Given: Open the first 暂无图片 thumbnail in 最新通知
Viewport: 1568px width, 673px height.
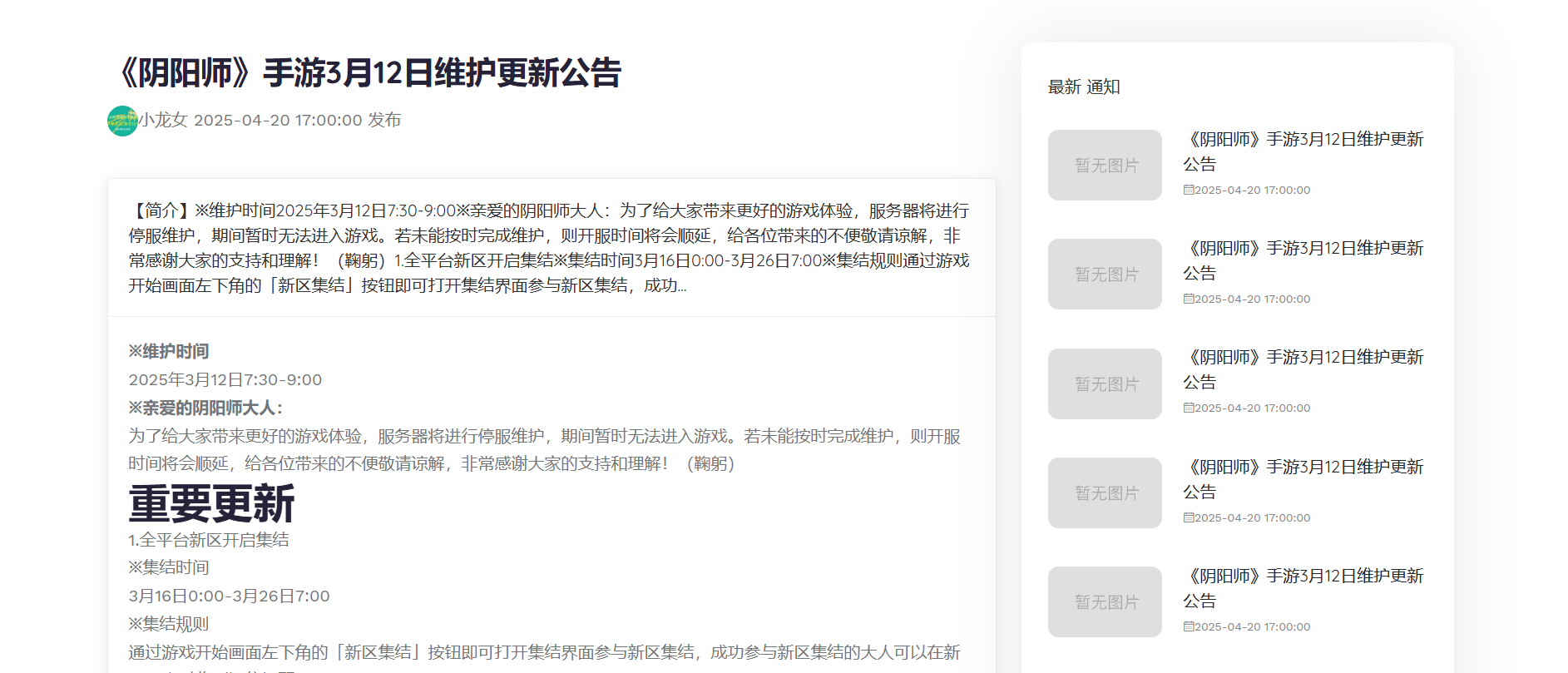Looking at the screenshot, I should point(1105,165).
